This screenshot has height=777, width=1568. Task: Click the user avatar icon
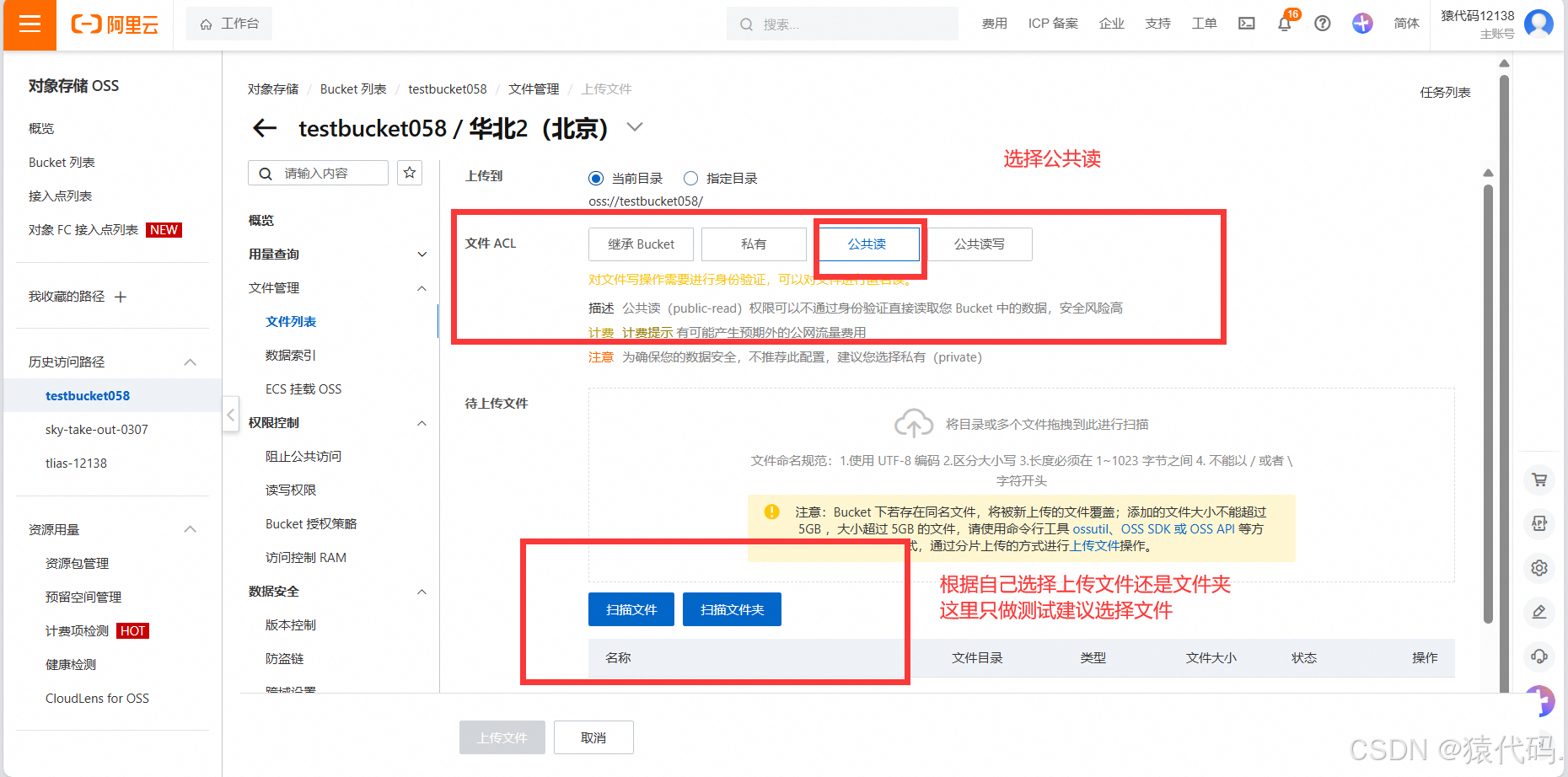1539,24
